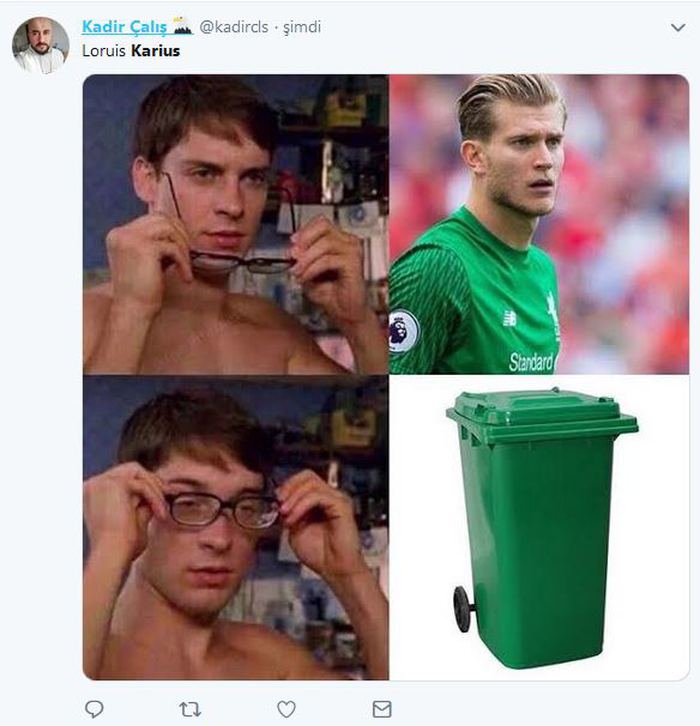This screenshot has height=726, width=700.
Task: Click the reply speech bubble icon
Action: 94,709
